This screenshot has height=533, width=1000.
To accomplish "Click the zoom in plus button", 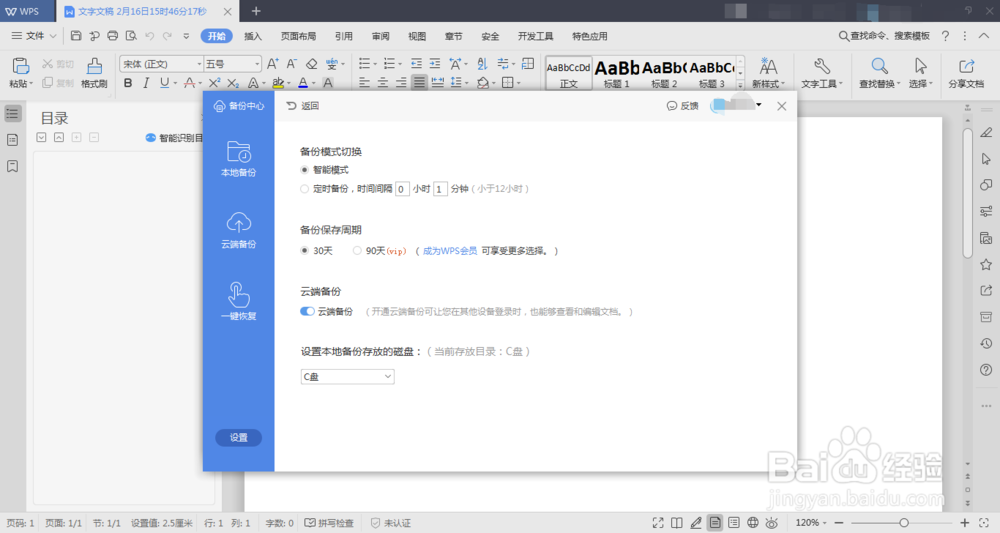I will (x=964, y=523).
